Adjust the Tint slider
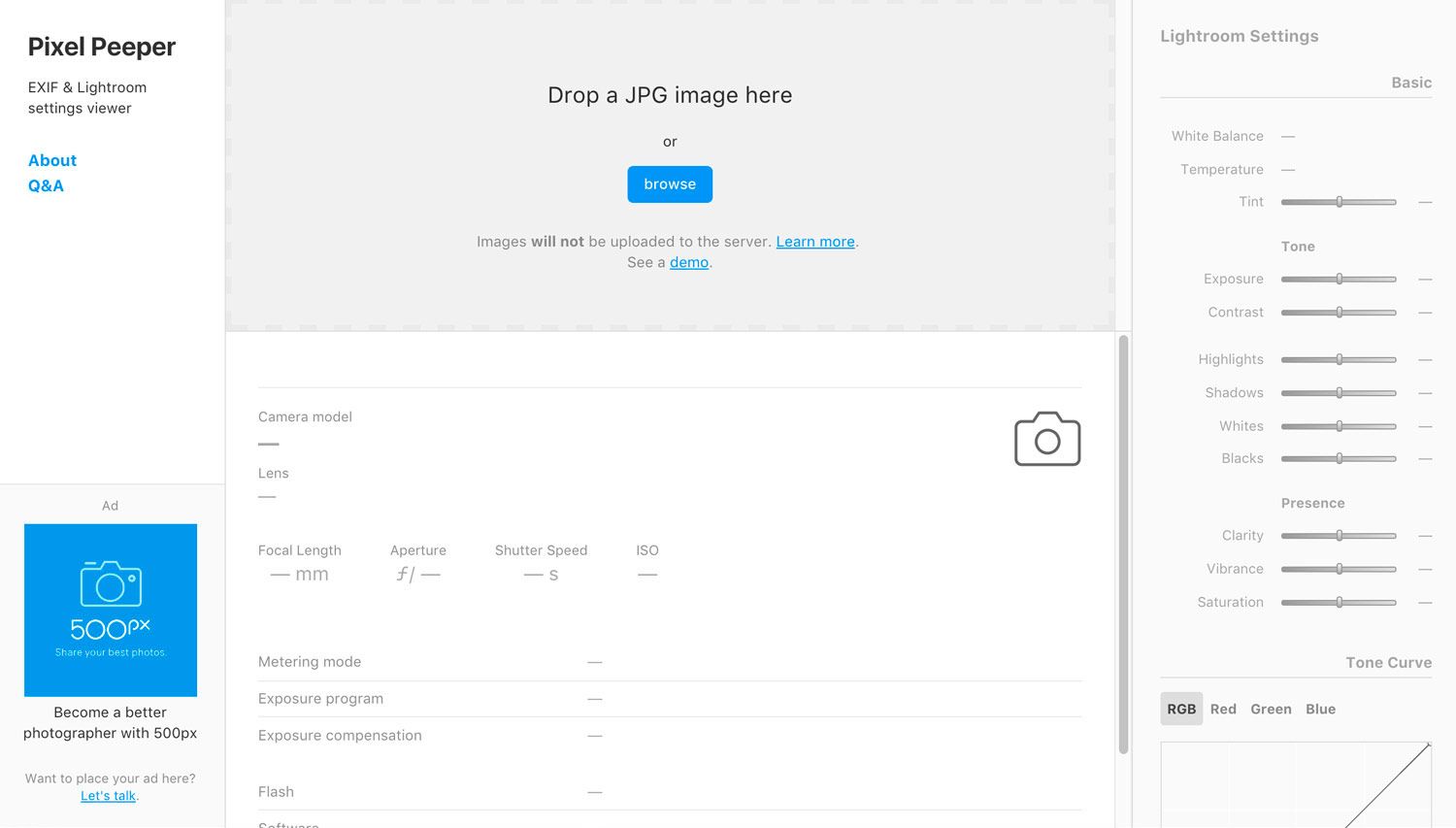Image resolution: width=1456 pixels, height=828 pixels. tap(1339, 202)
